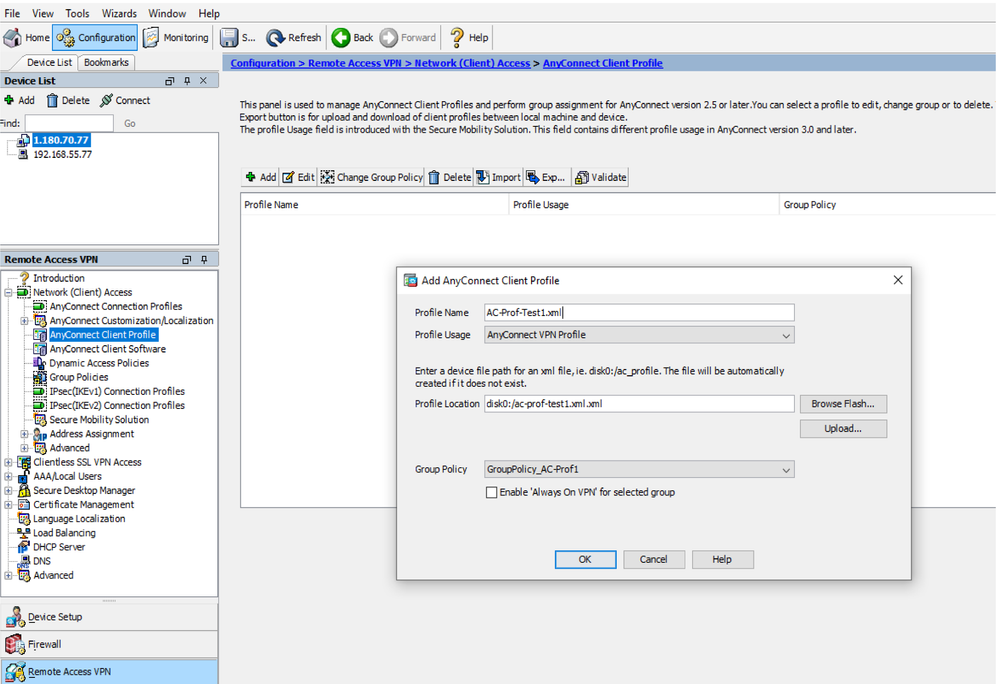Expand the Certificate Management node

(8, 504)
